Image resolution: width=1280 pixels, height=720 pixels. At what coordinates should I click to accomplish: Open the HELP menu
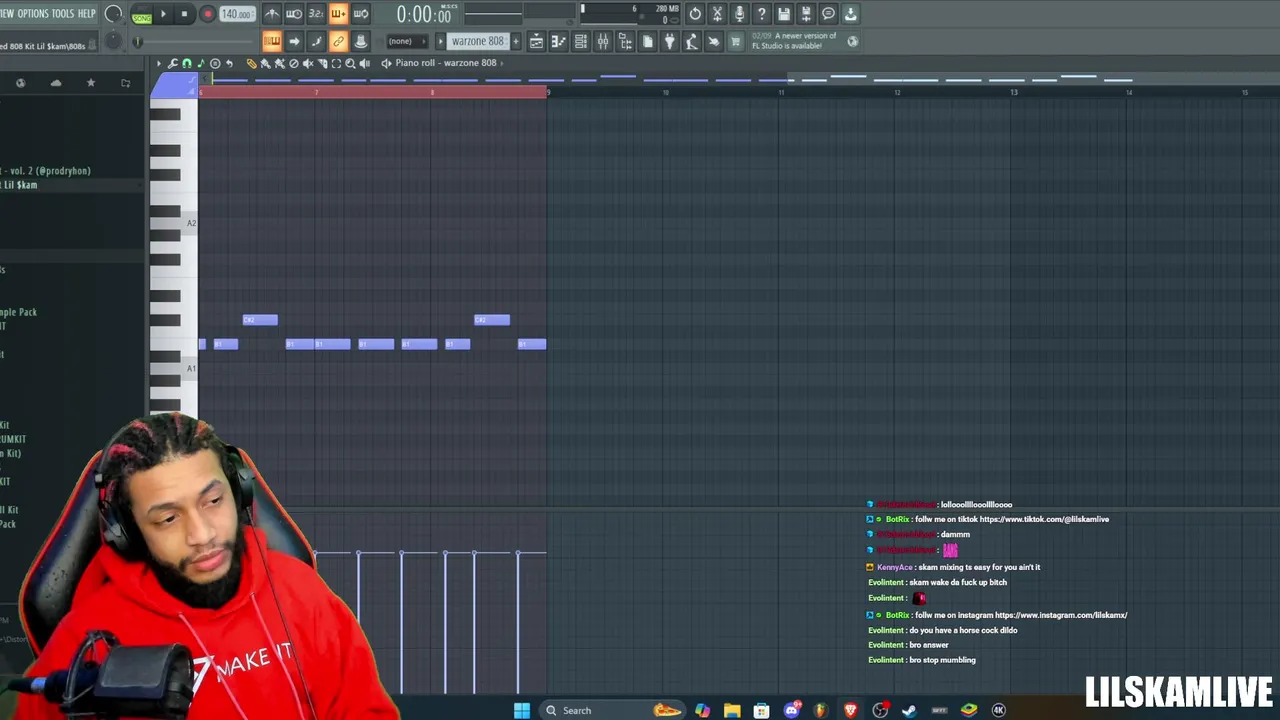coord(87,14)
